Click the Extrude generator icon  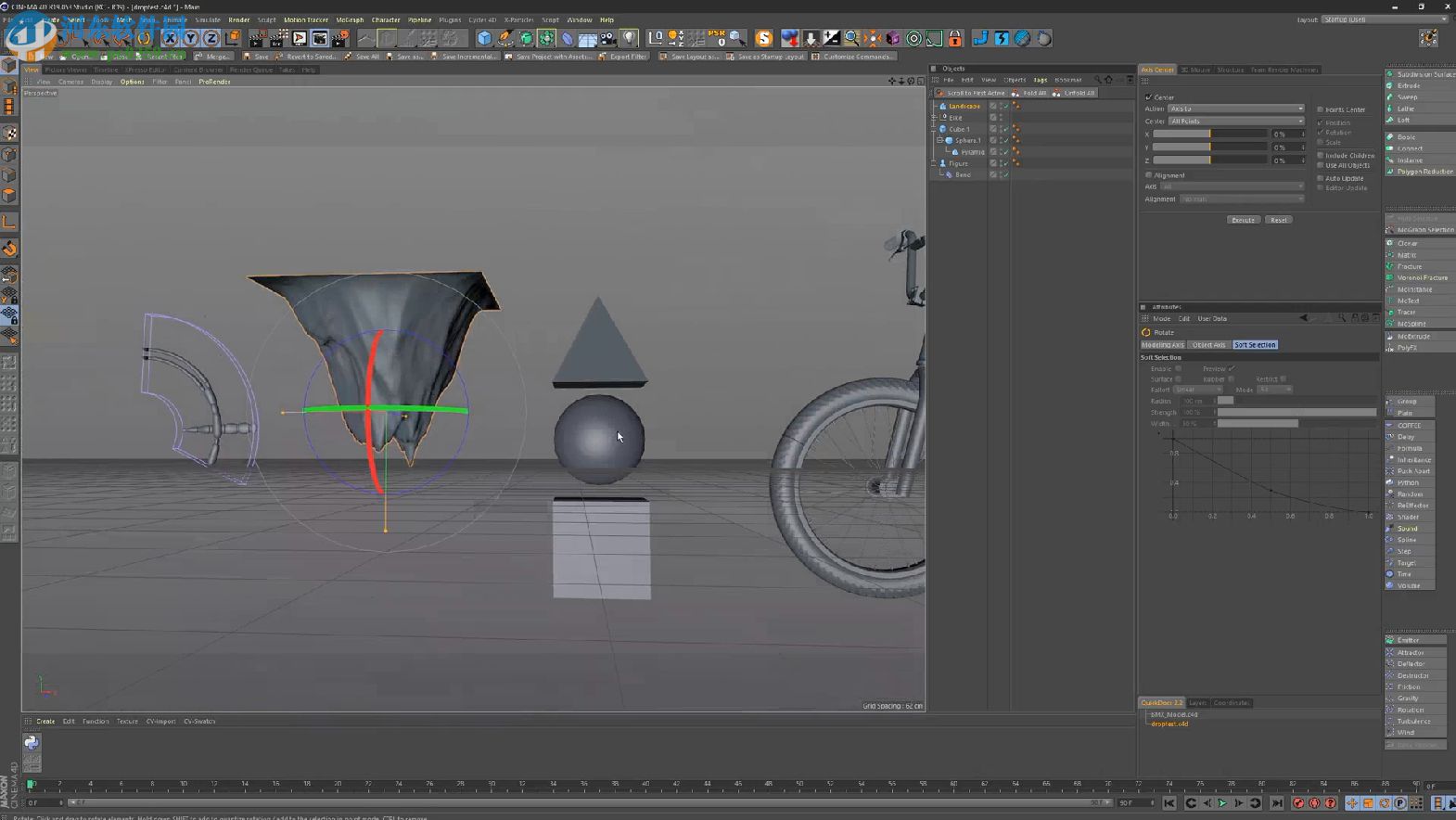(x=1390, y=85)
